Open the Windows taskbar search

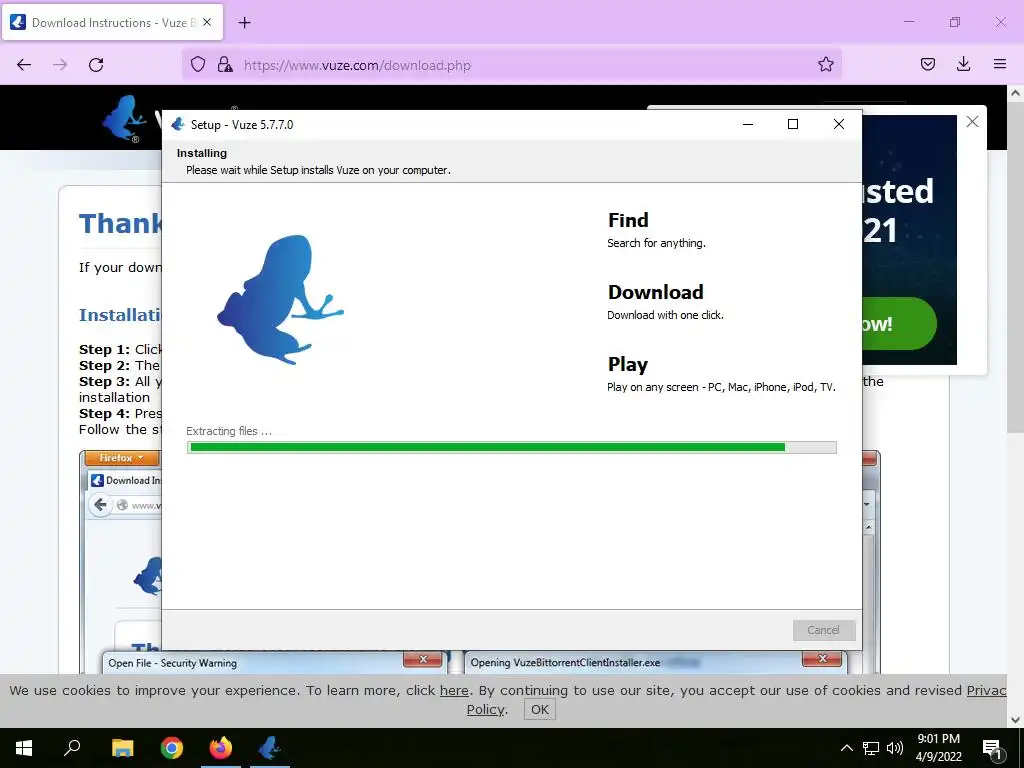pos(72,748)
